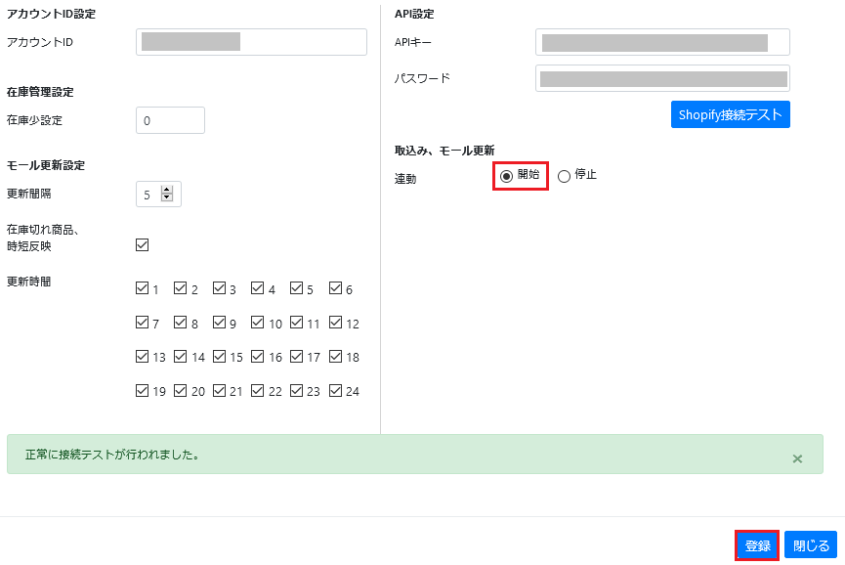Click the 在庫少設定 number field

(x=170, y=120)
